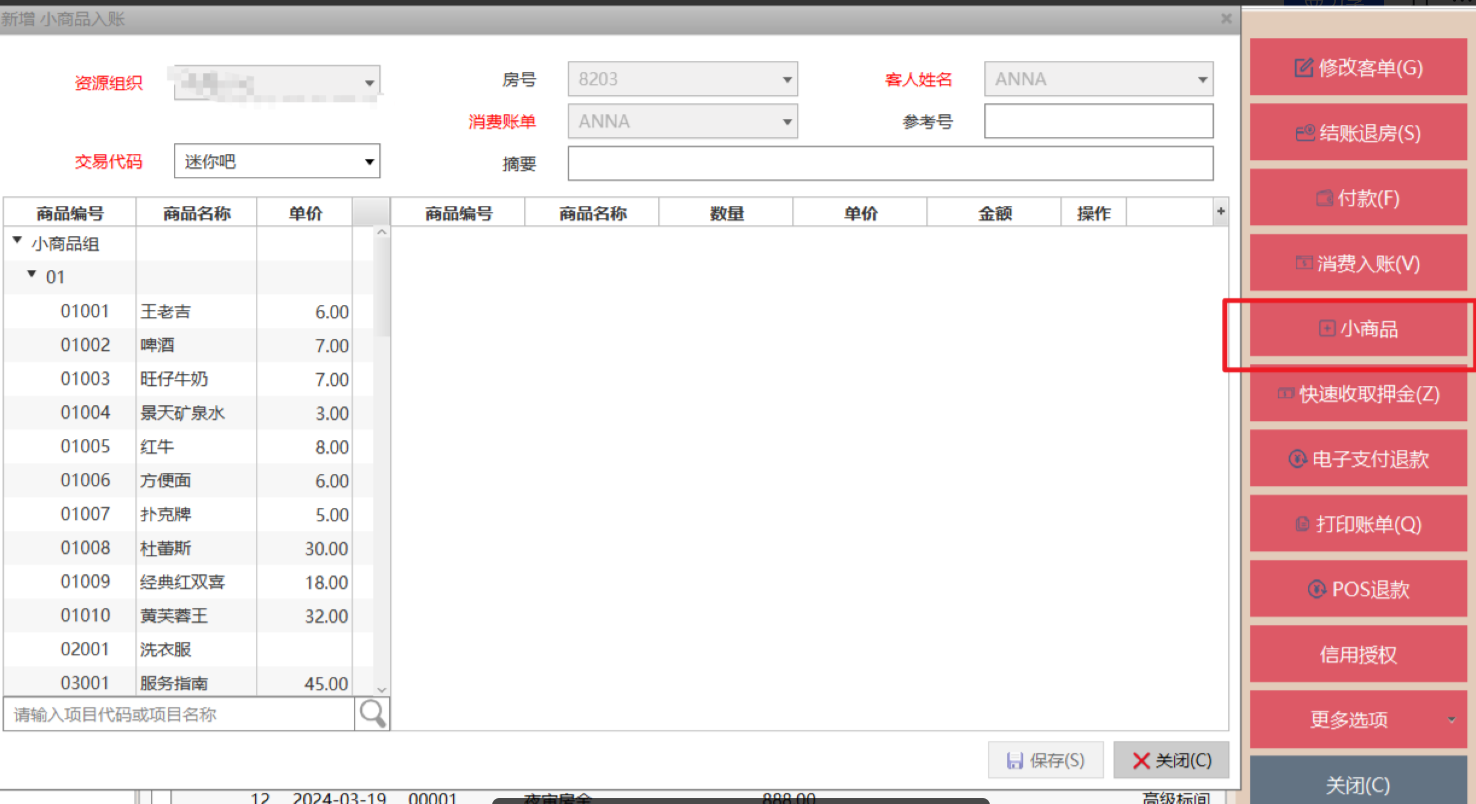The height and width of the screenshot is (804, 1476).
Task: Click 电子支付退款 refund button
Action: (1358, 459)
